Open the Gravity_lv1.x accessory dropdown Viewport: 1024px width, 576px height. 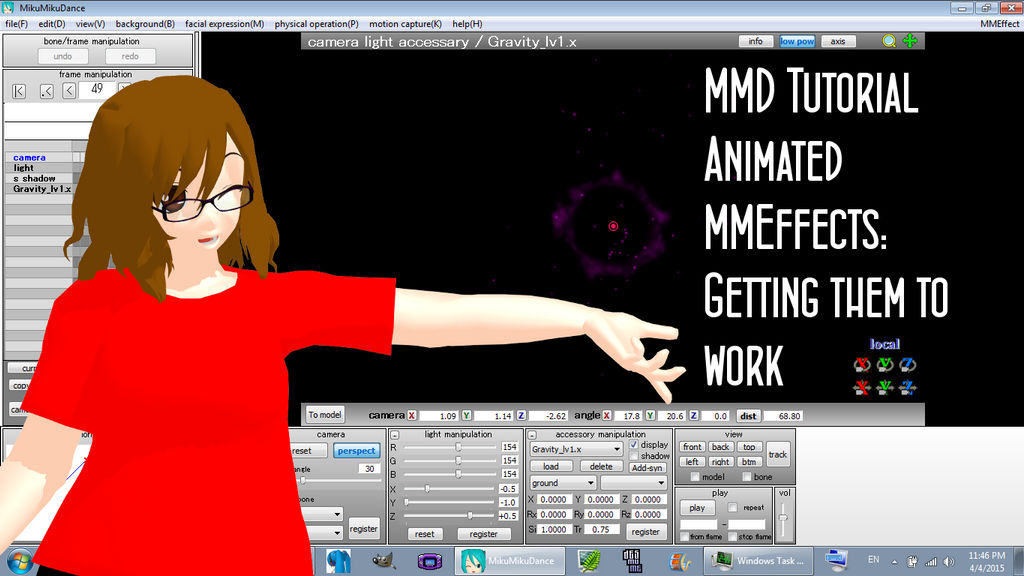coord(576,449)
